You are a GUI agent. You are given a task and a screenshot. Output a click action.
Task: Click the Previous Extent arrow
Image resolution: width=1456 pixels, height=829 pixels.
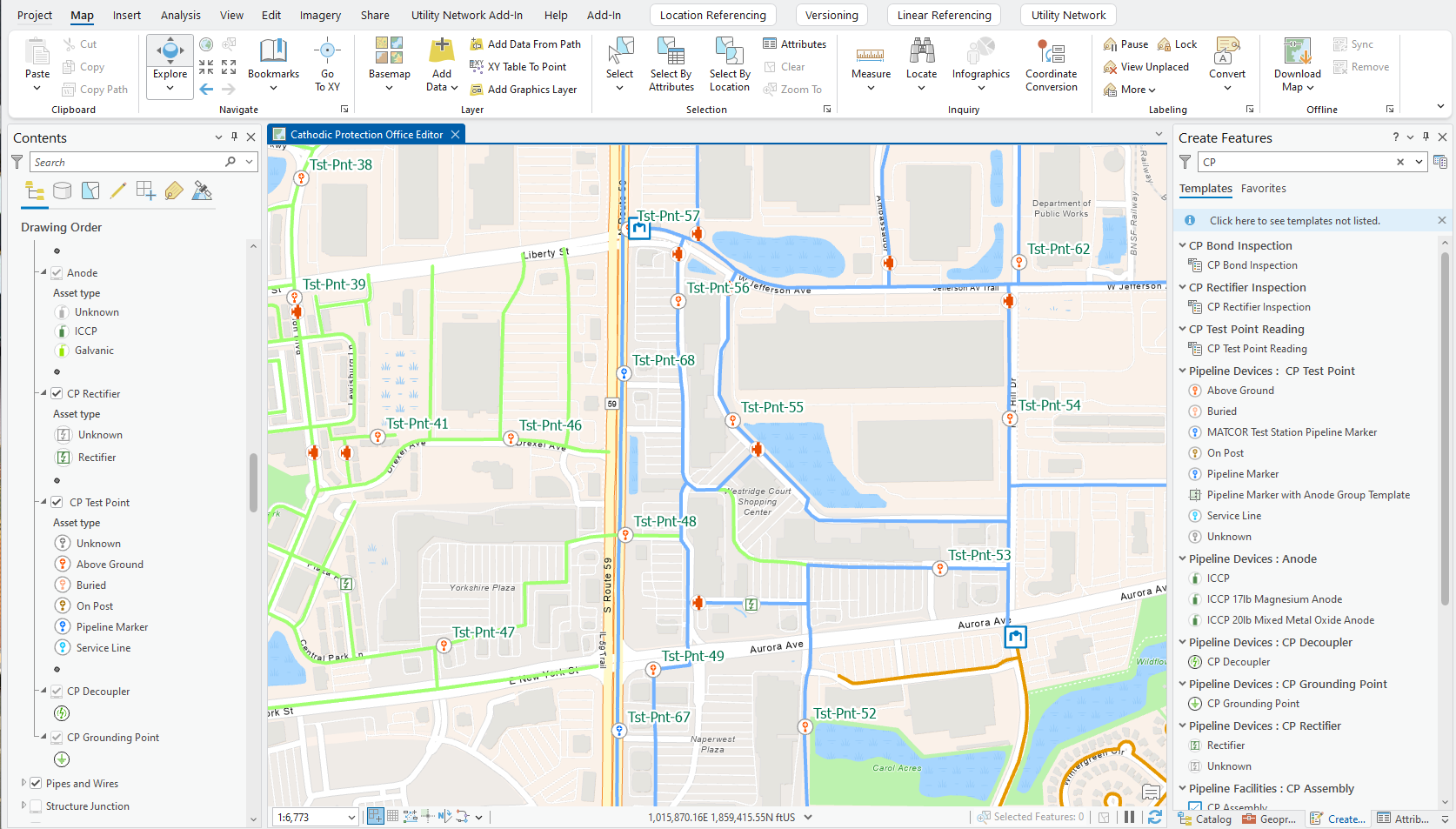206,89
